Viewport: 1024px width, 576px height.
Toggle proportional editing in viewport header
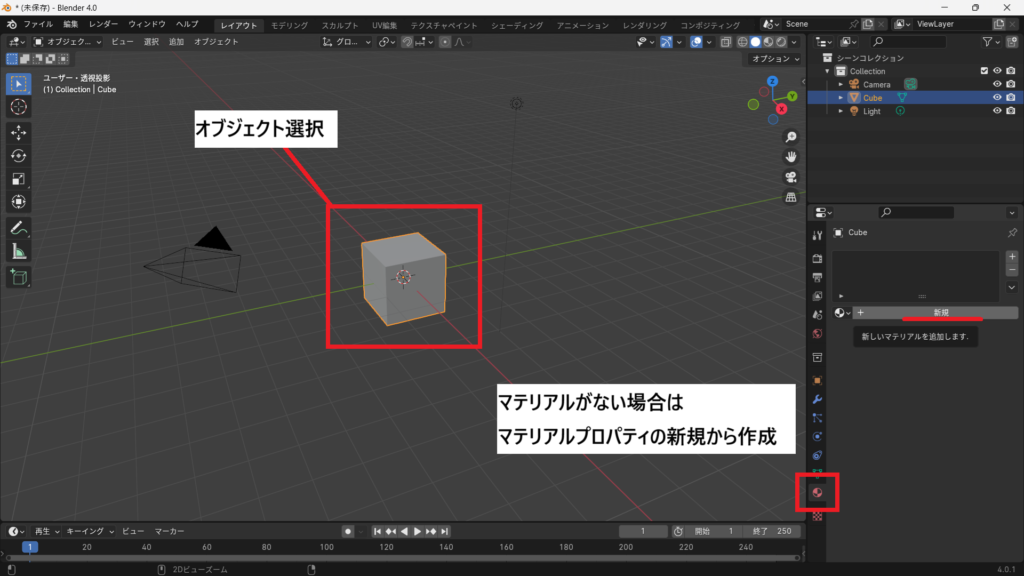point(445,42)
